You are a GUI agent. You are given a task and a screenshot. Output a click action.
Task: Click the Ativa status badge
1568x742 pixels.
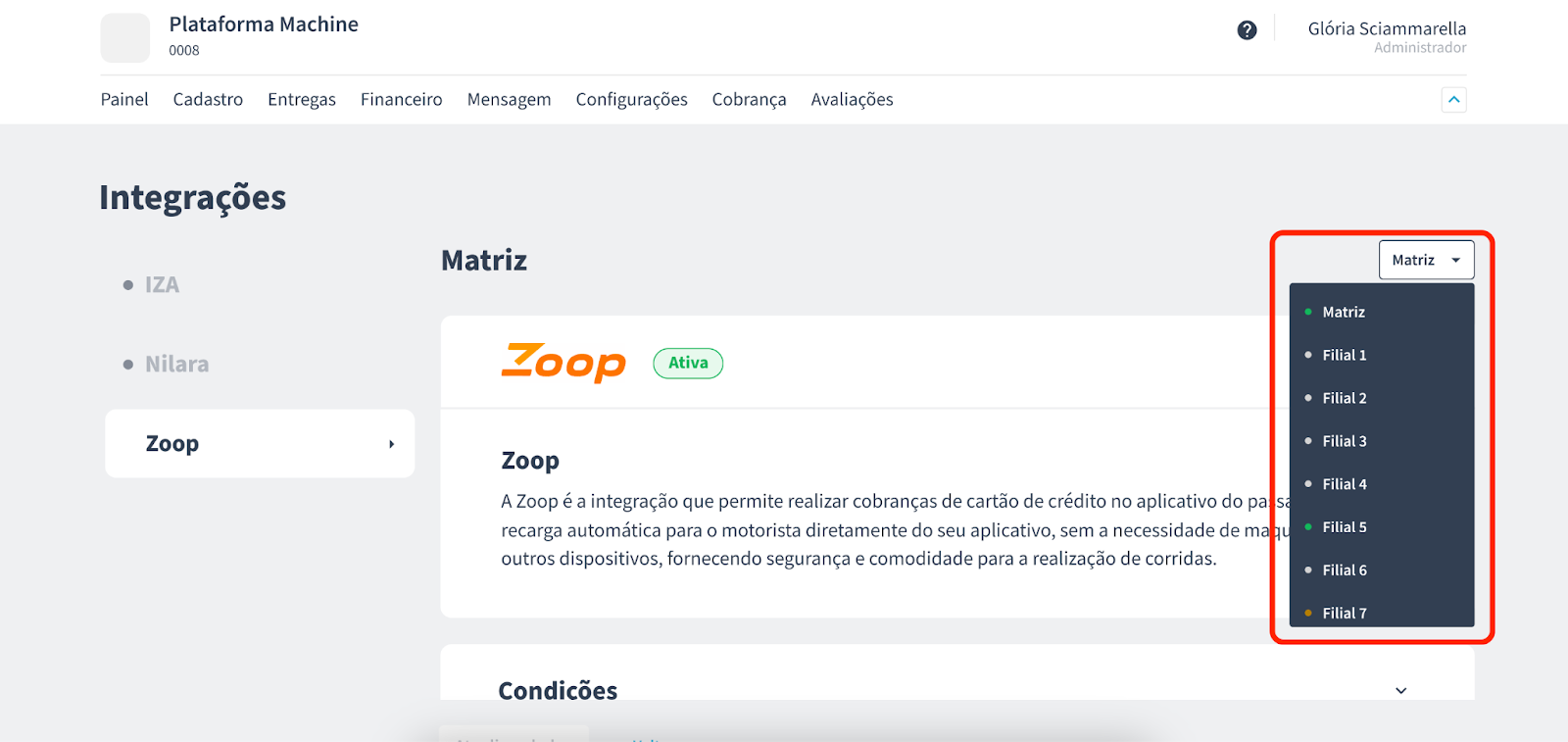click(x=688, y=363)
